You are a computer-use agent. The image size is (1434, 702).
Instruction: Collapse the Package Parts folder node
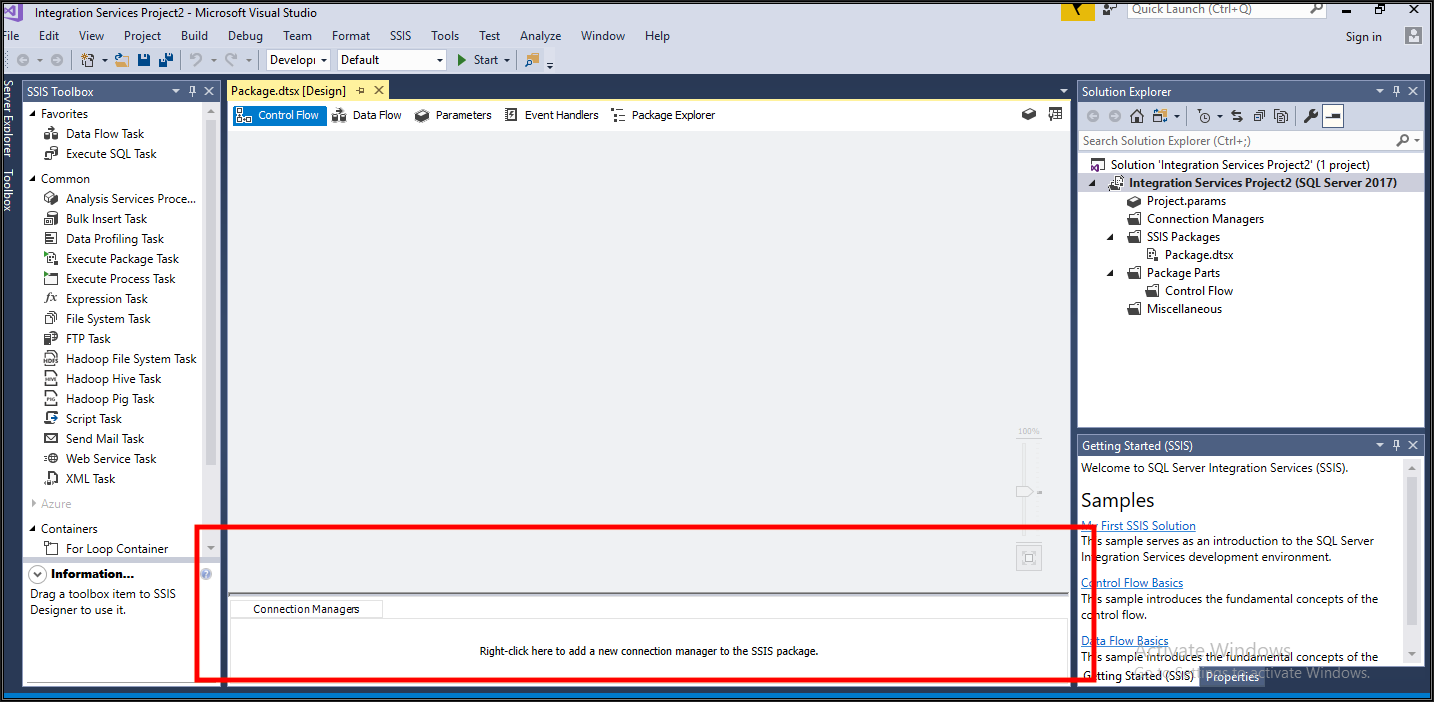click(x=1110, y=273)
